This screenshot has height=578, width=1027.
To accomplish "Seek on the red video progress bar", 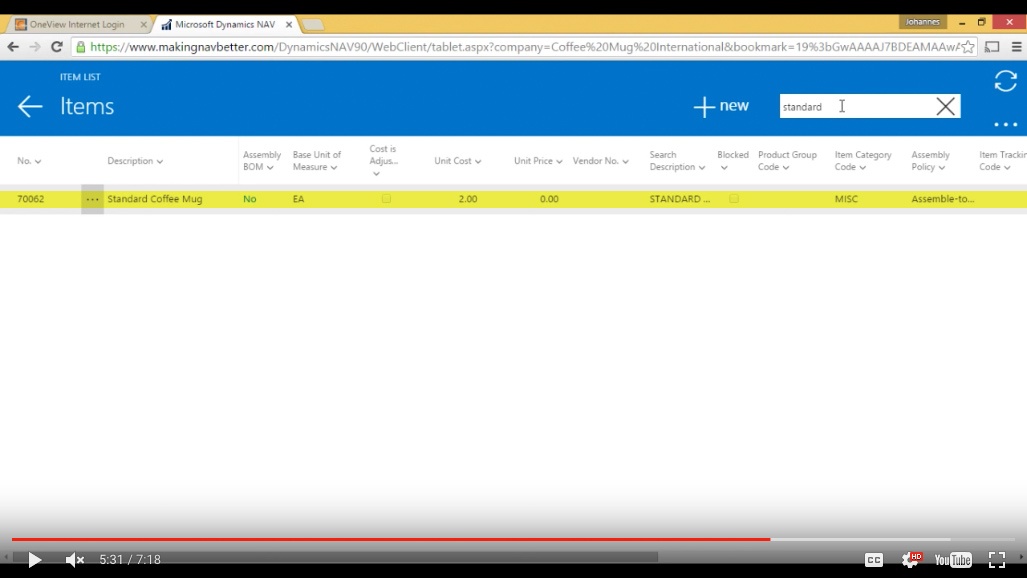I will (391, 539).
